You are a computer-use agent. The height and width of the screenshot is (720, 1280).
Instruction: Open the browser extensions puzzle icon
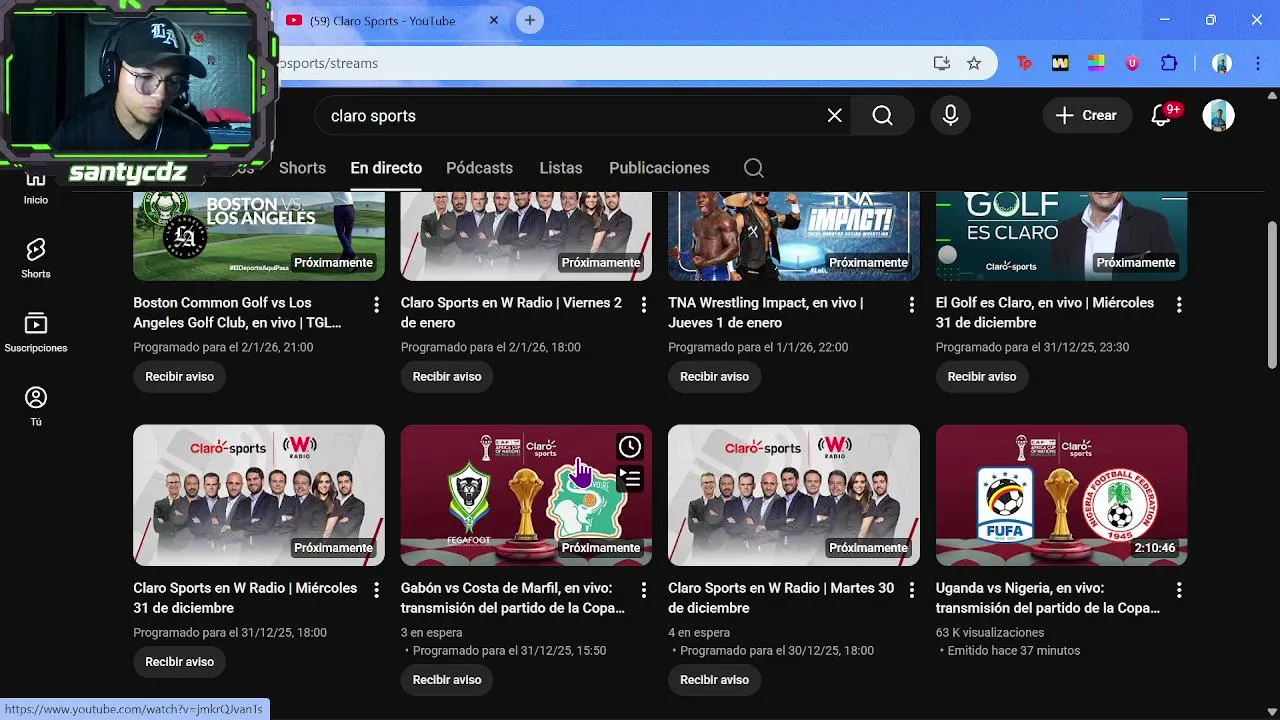1168,63
